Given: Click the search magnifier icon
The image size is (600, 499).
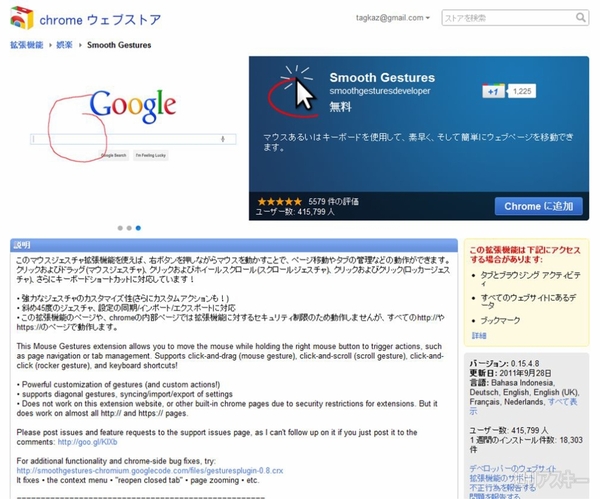Looking at the screenshot, I should point(580,18).
